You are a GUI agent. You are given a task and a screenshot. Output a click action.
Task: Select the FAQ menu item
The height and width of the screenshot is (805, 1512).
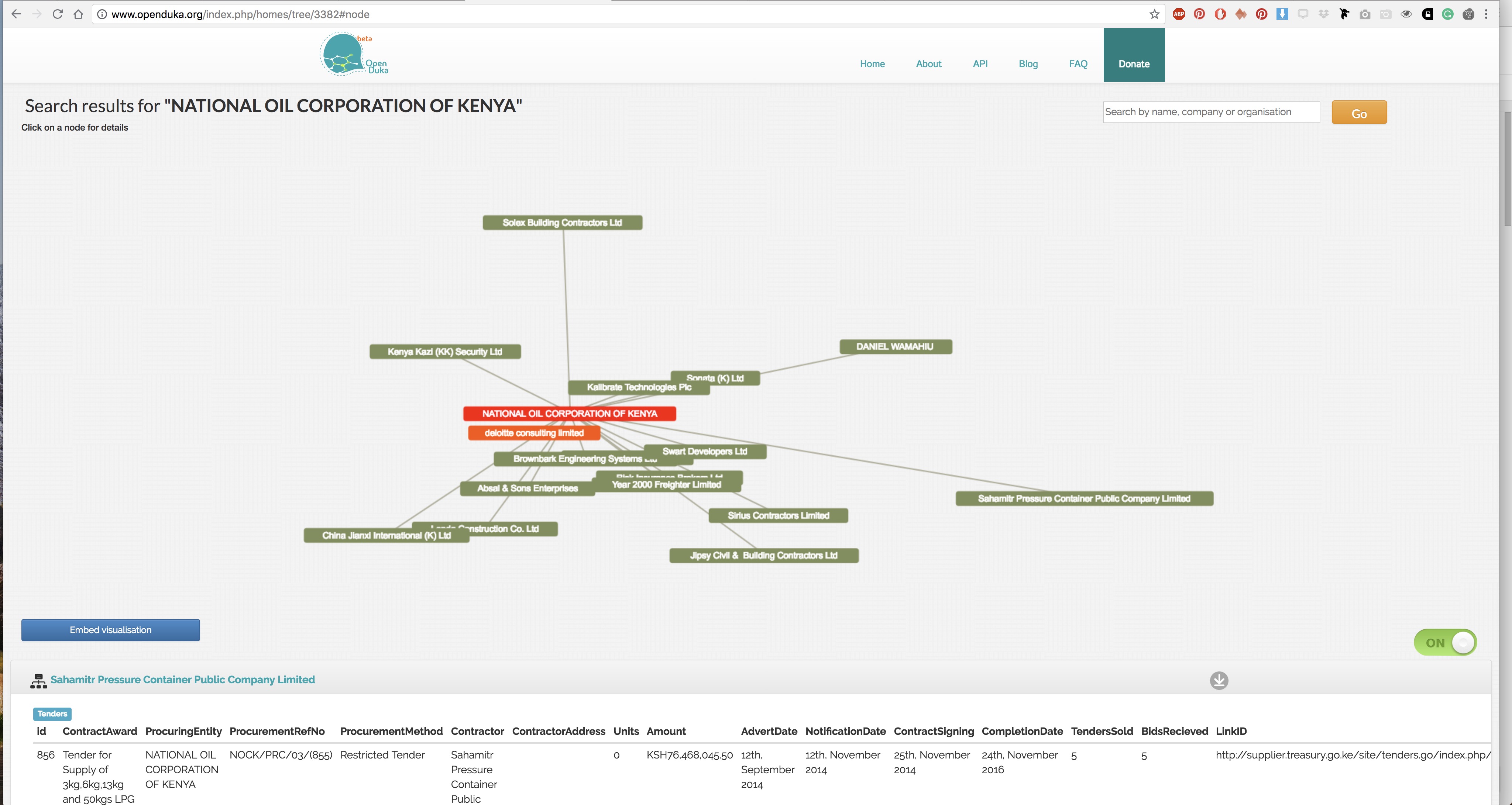pyautogui.click(x=1078, y=63)
